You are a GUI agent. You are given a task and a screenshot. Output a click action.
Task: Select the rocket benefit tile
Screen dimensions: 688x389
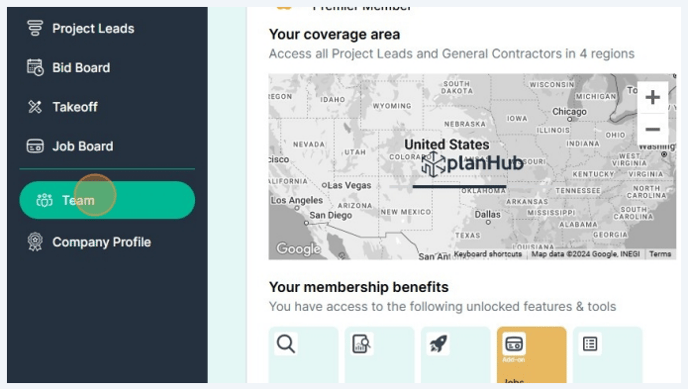[455, 355]
